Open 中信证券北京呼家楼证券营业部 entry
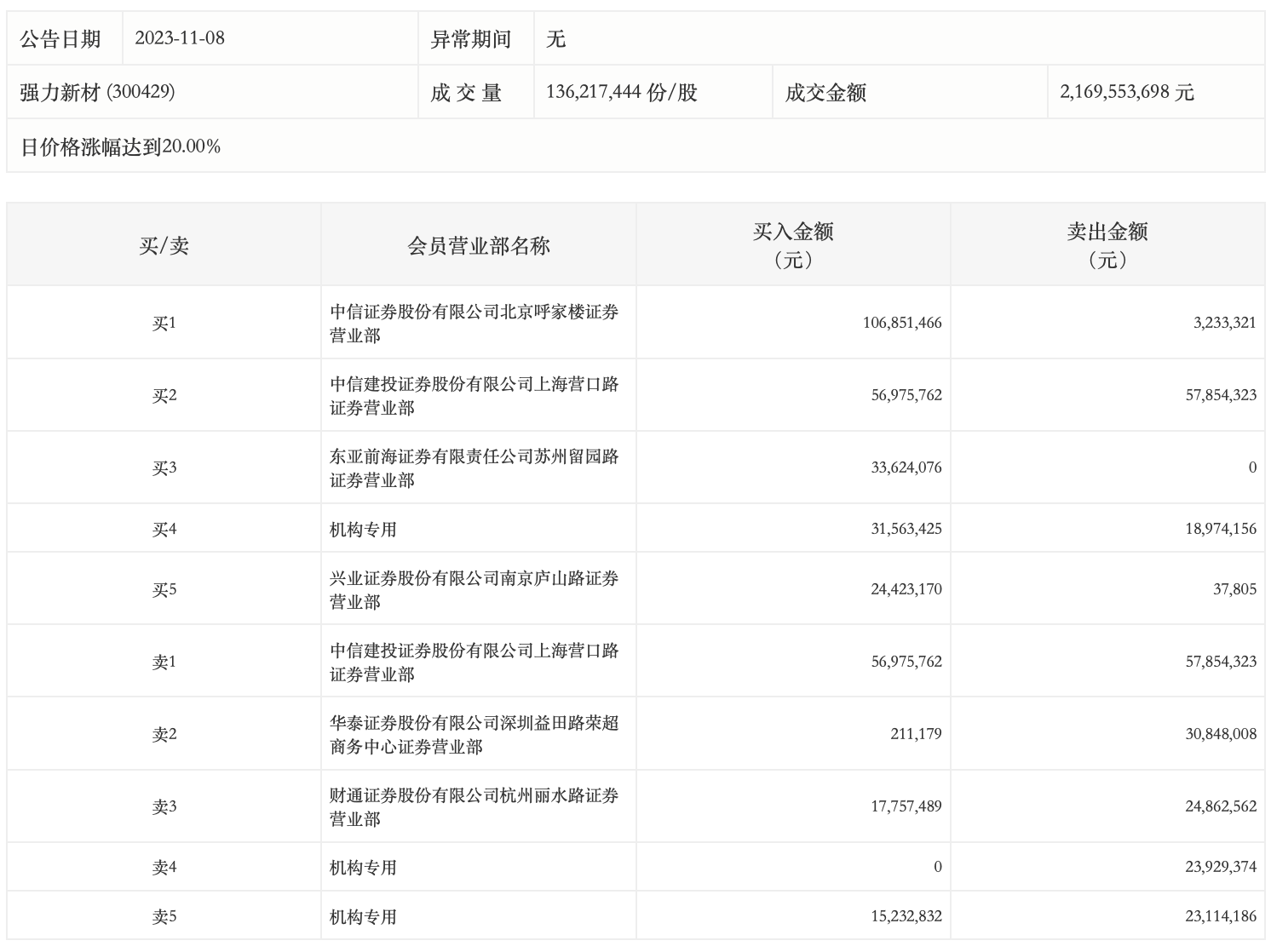 tap(474, 324)
